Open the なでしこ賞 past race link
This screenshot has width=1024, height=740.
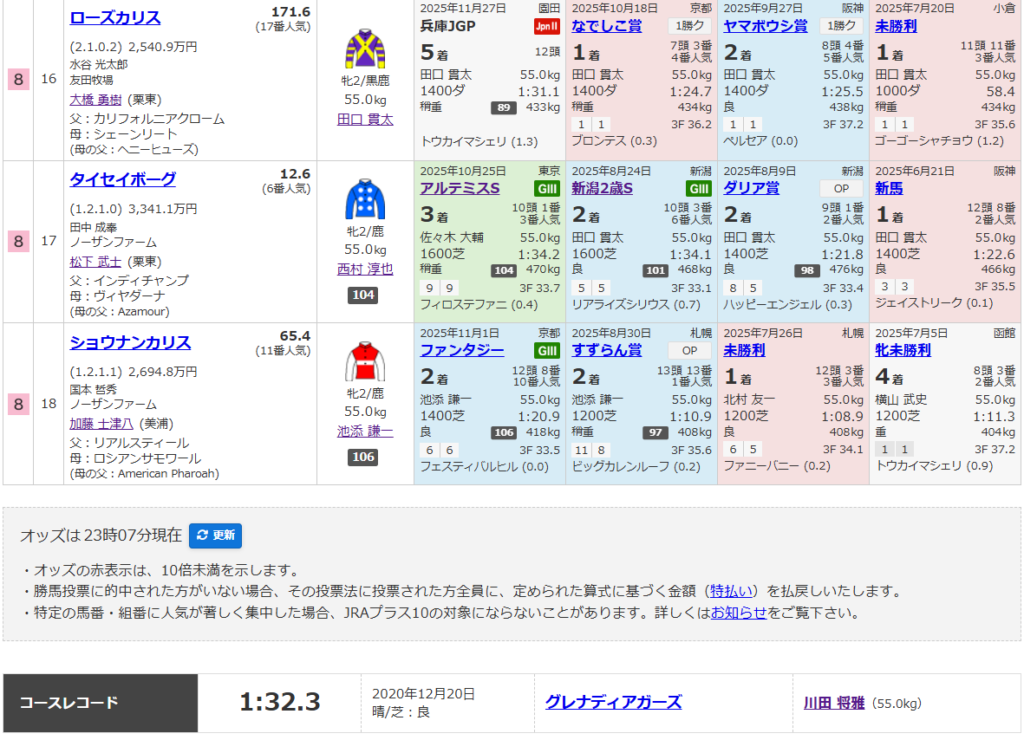(607, 26)
